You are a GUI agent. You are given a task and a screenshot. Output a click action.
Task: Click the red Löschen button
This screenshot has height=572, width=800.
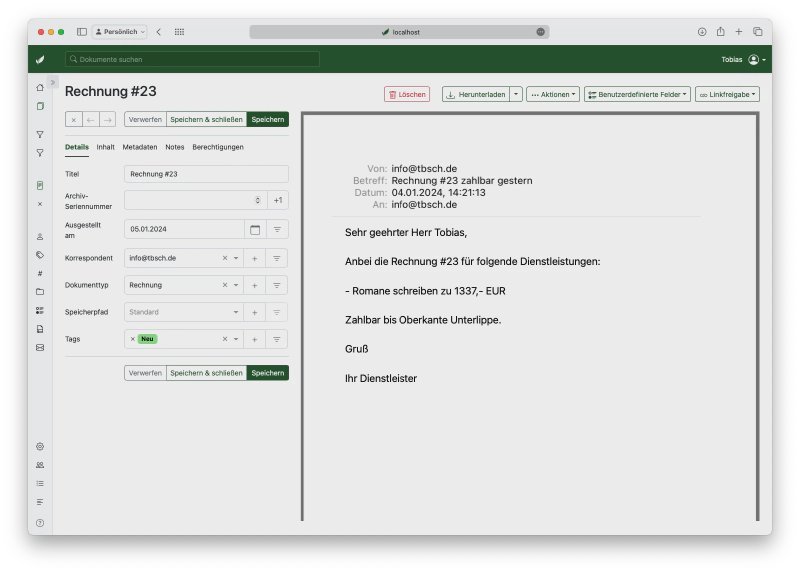[406, 94]
